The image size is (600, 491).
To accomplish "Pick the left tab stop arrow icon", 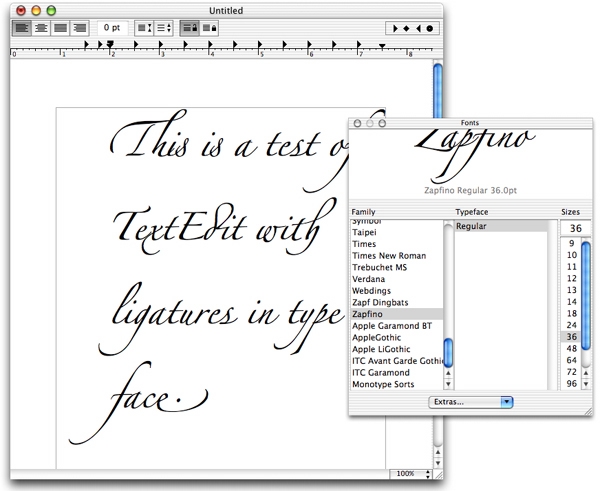I will (395, 28).
